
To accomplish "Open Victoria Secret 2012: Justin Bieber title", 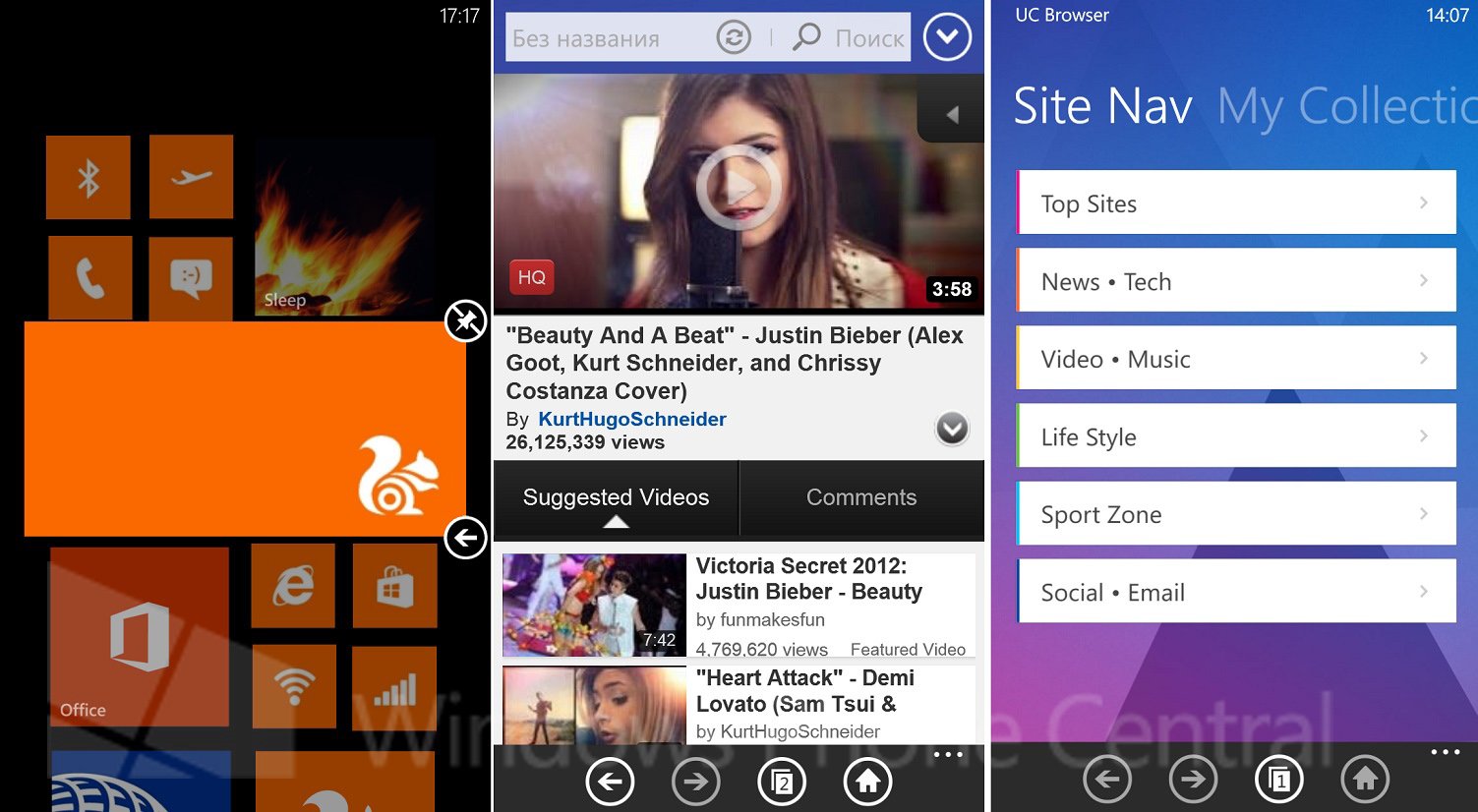I will [808, 579].
